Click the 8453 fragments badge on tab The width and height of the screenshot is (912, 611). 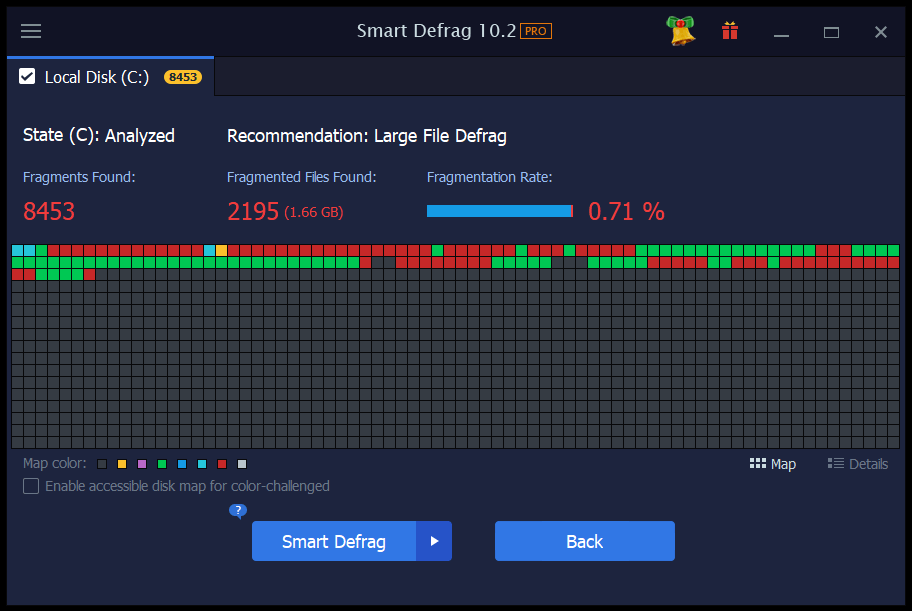point(183,77)
